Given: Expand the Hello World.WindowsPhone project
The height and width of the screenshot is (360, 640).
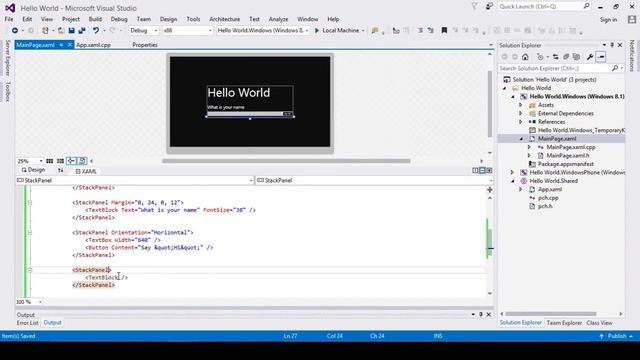Looking at the screenshot, I should pos(512,172).
